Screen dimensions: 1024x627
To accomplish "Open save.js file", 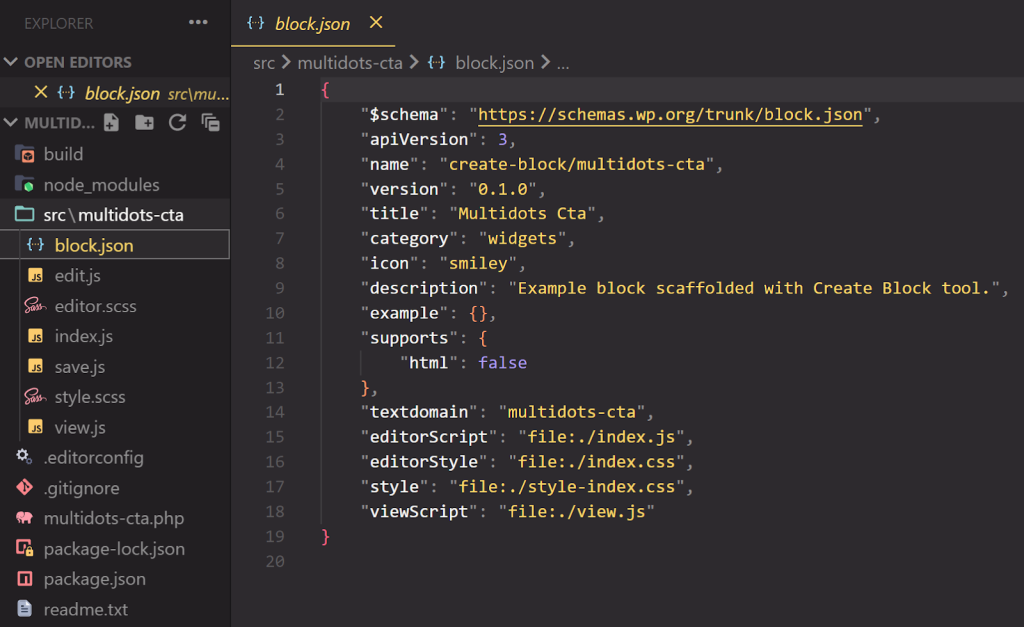I will click(80, 367).
